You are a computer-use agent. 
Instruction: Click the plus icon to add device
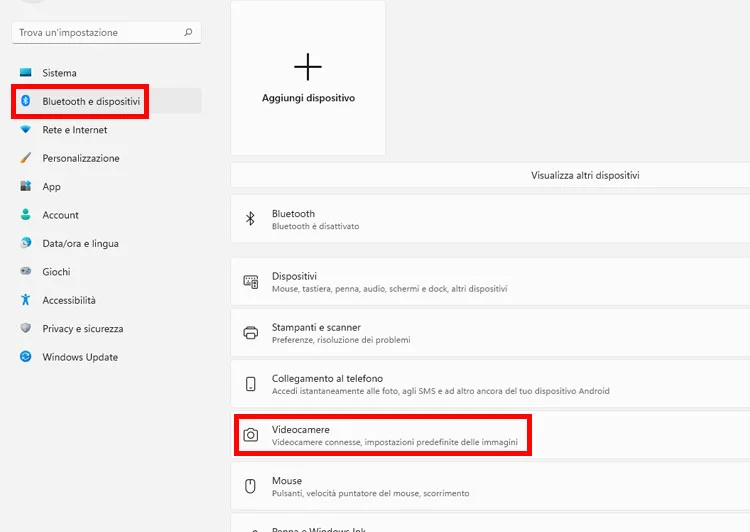[x=308, y=67]
